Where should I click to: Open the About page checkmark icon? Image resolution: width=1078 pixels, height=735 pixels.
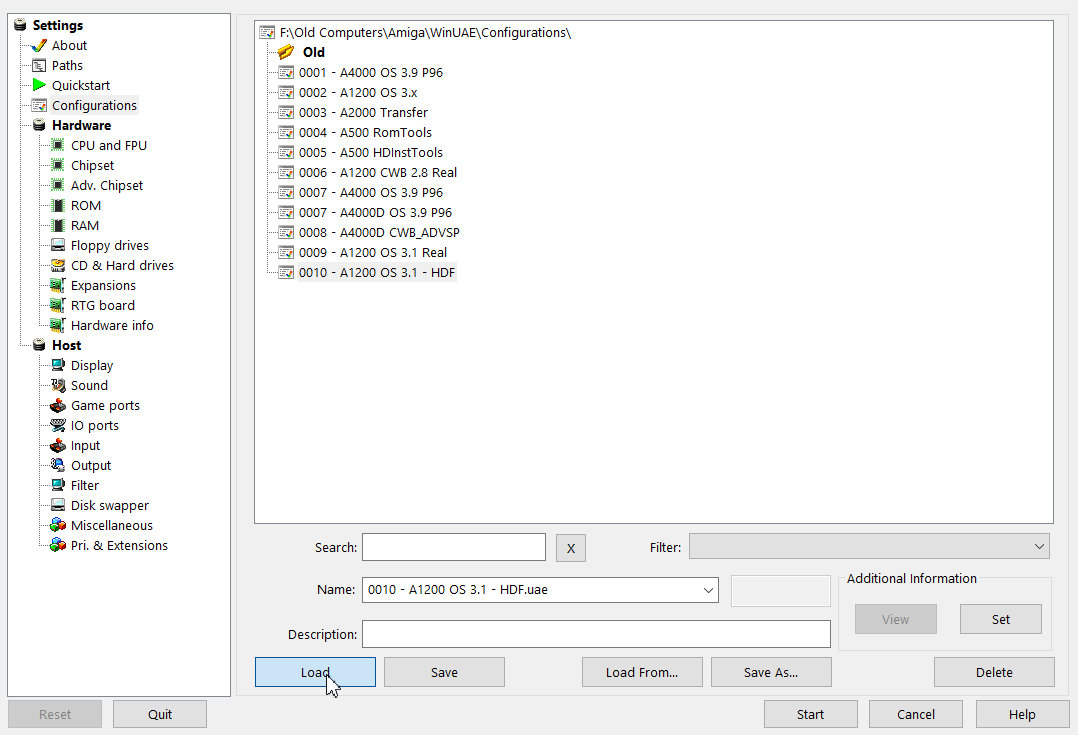(39, 46)
